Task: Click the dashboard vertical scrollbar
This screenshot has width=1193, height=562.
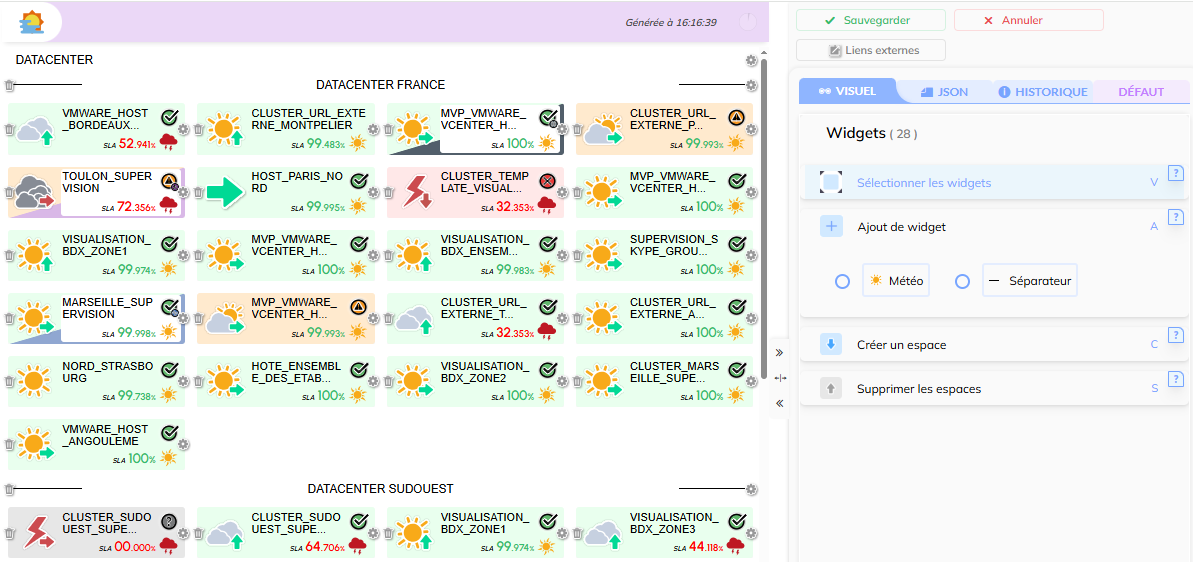Action: [x=764, y=200]
